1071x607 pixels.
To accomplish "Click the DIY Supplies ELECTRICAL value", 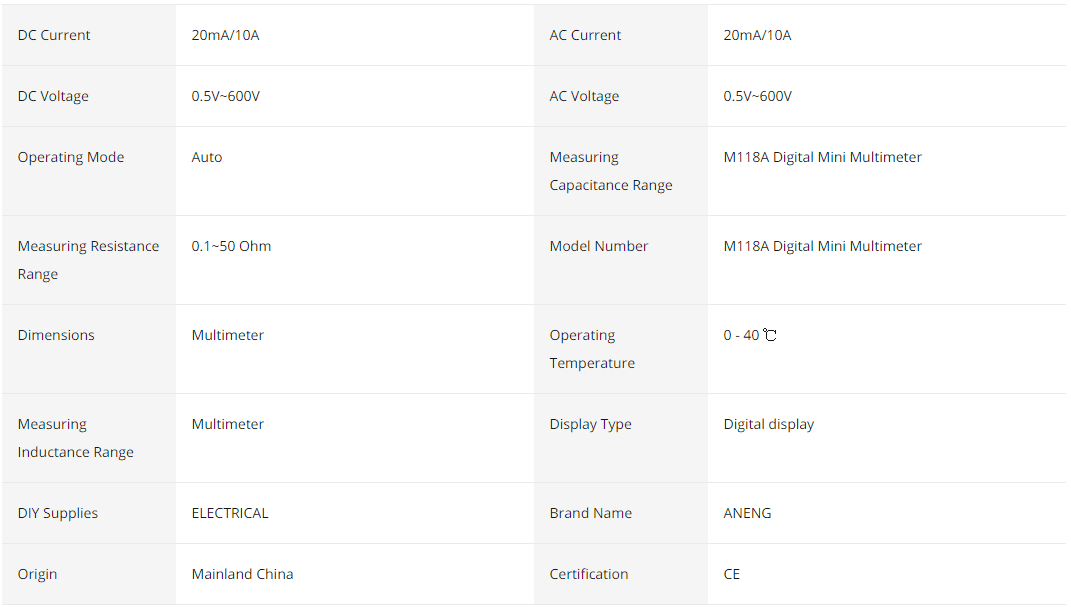I will point(230,513).
